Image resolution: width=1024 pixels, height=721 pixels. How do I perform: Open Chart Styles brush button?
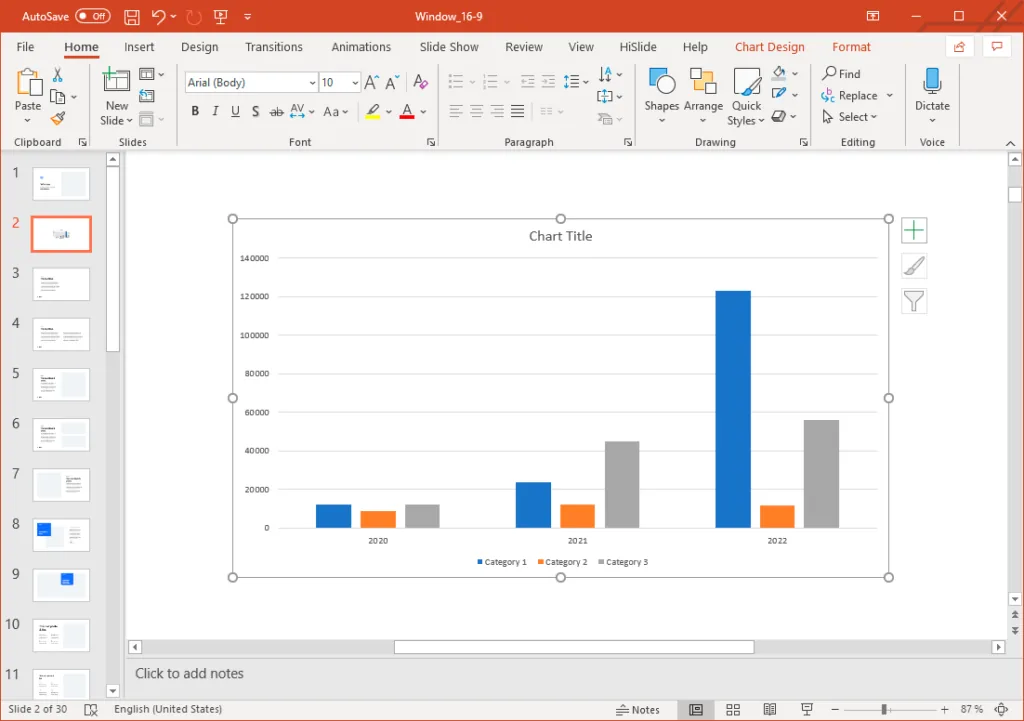click(914, 266)
